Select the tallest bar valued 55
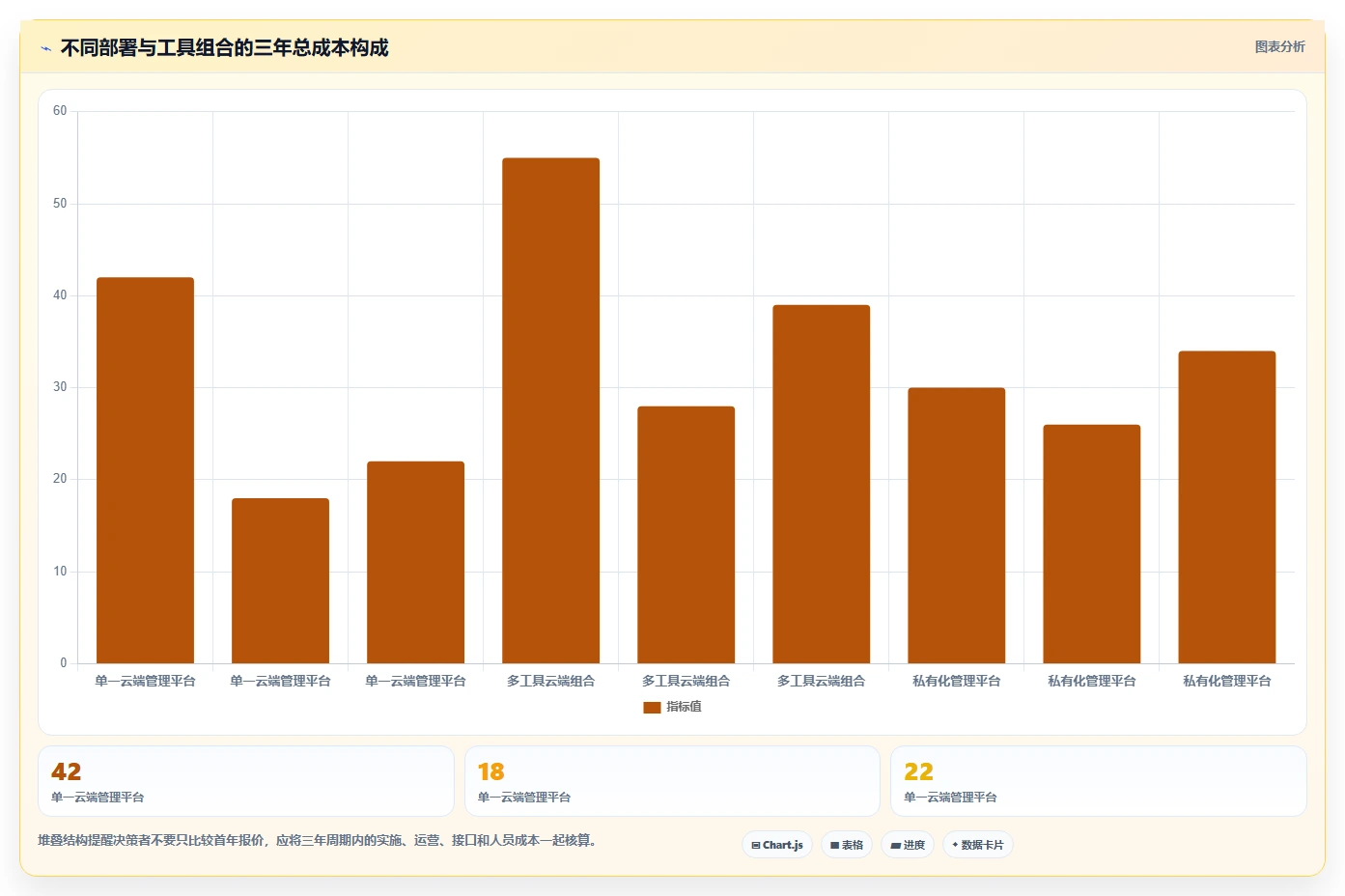 [550, 410]
